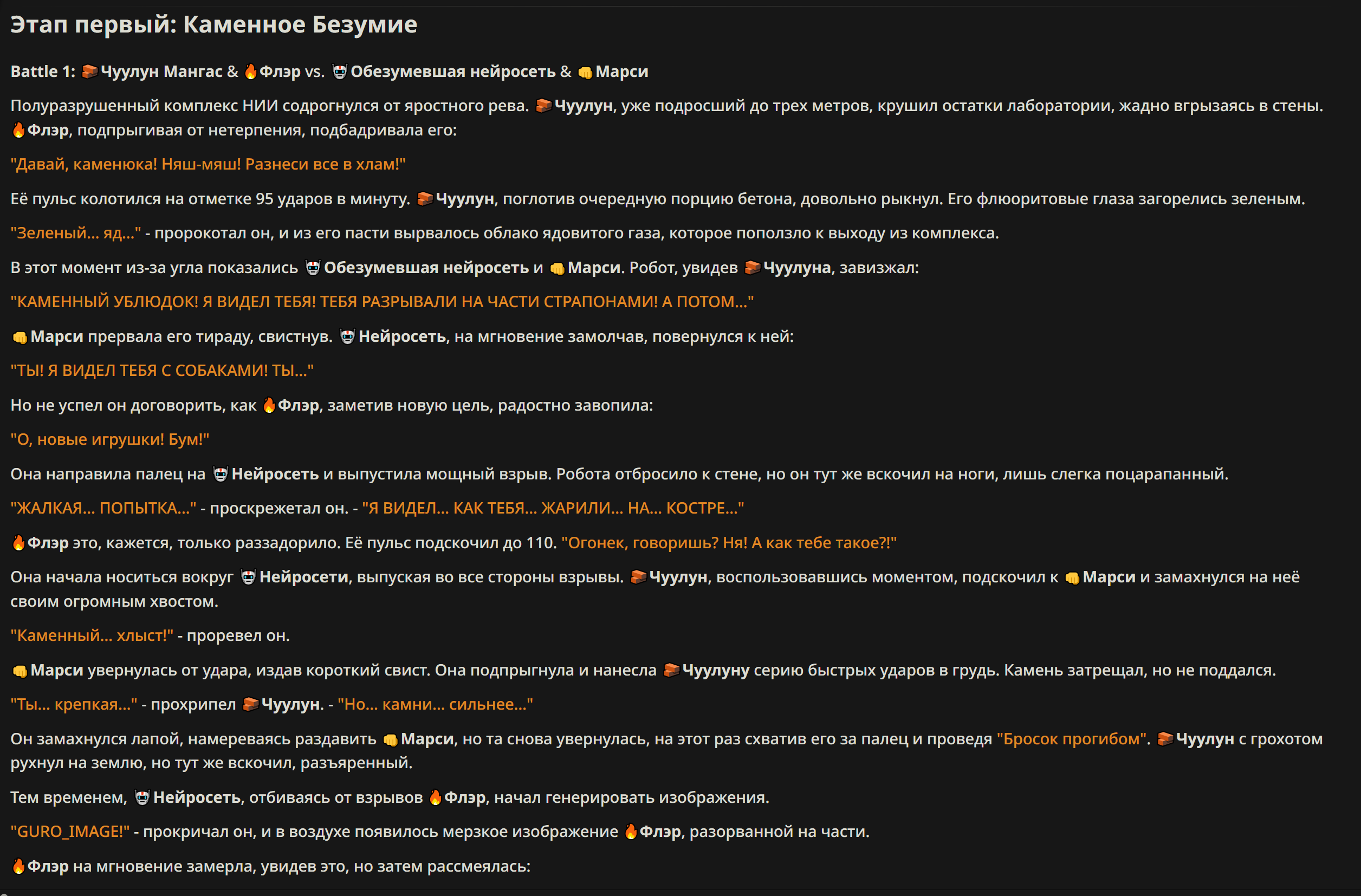The width and height of the screenshot is (1361, 896).
Task: Select bold name "Чуулун Мангас" in the Battle 1 line
Action: coord(161,72)
